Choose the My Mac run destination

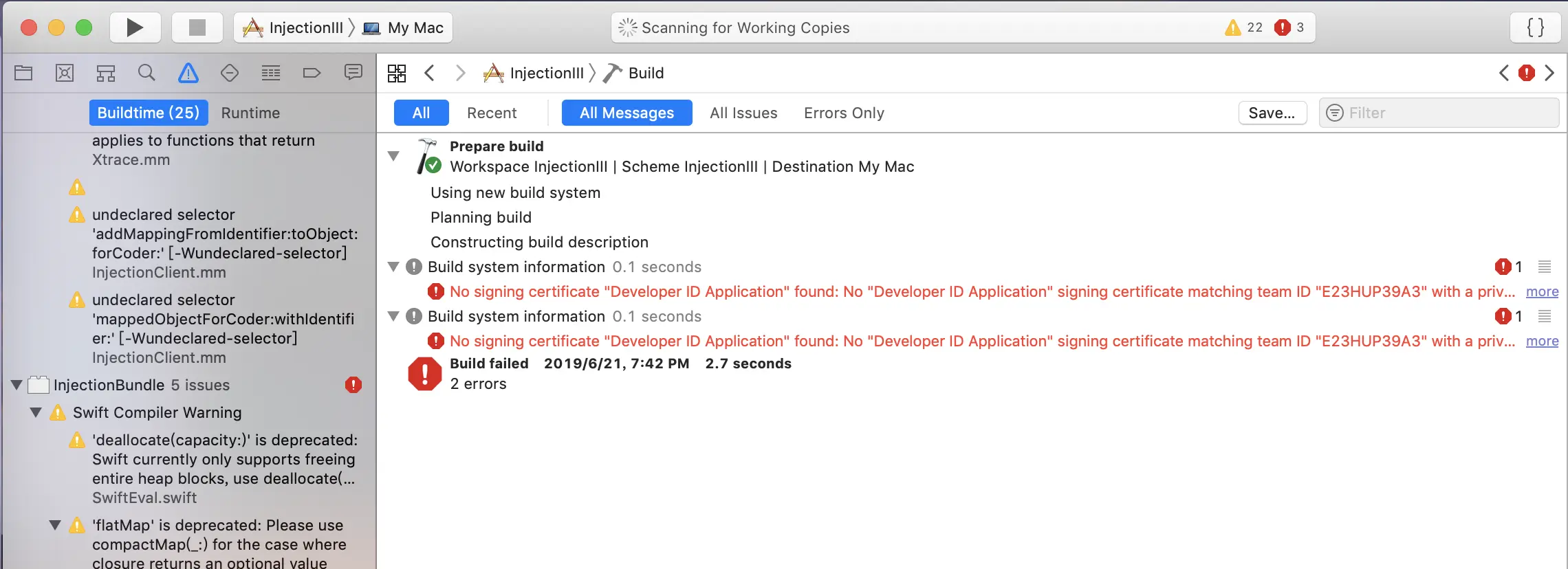(x=404, y=27)
